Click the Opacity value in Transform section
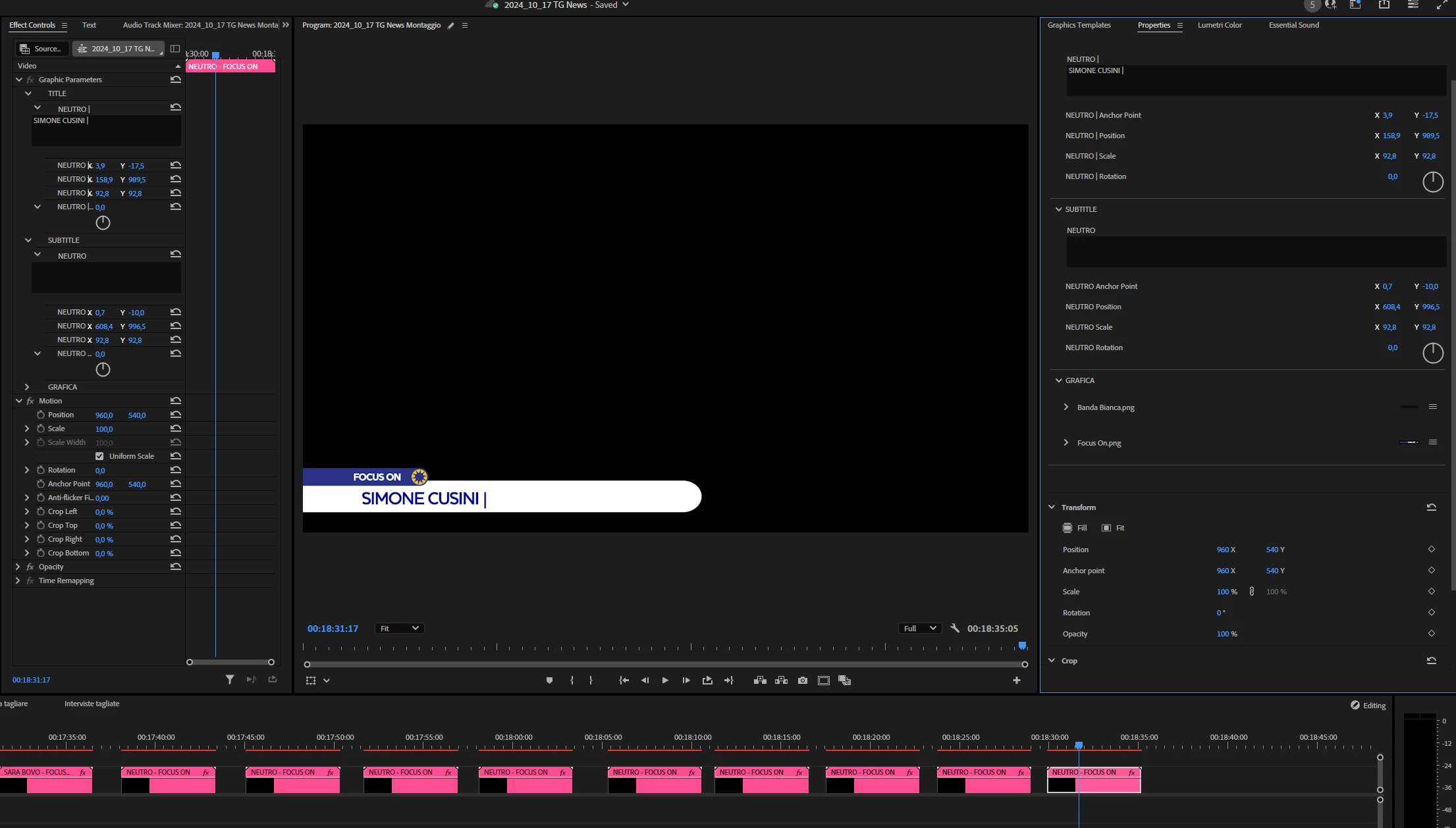The height and width of the screenshot is (828, 1456). (1222, 634)
